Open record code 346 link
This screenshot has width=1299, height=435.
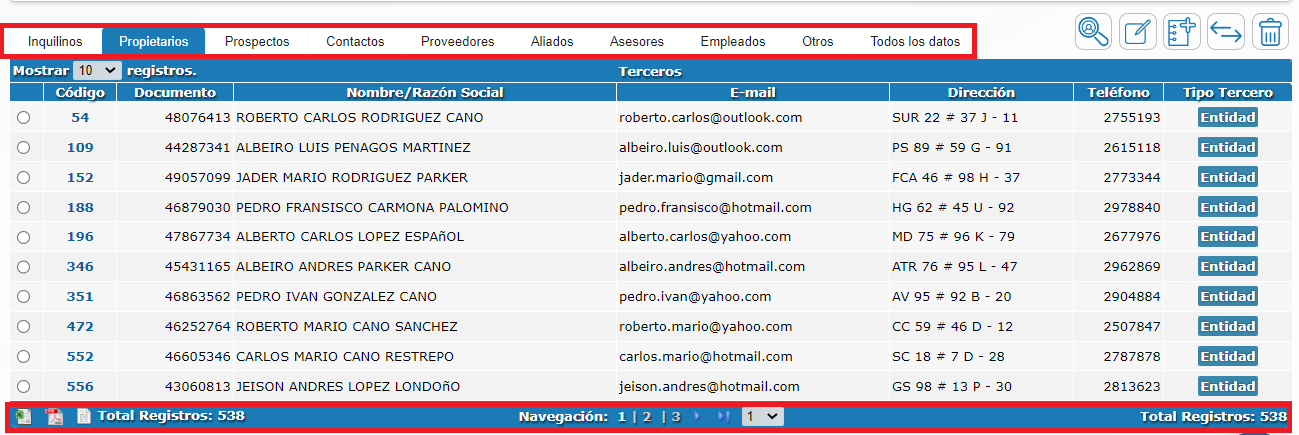tap(80, 267)
